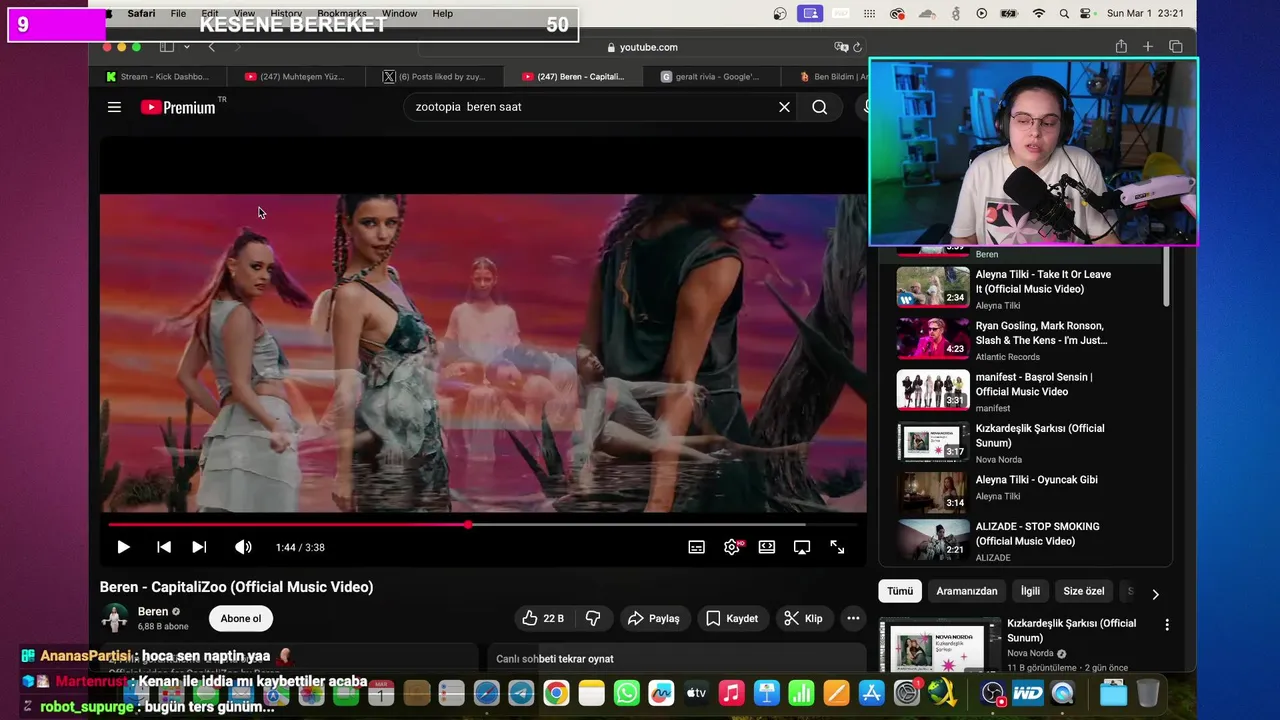Like the video with 22 B likes
Image resolution: width=1280 pixels, height=720 pixels.
coord(543,618)
